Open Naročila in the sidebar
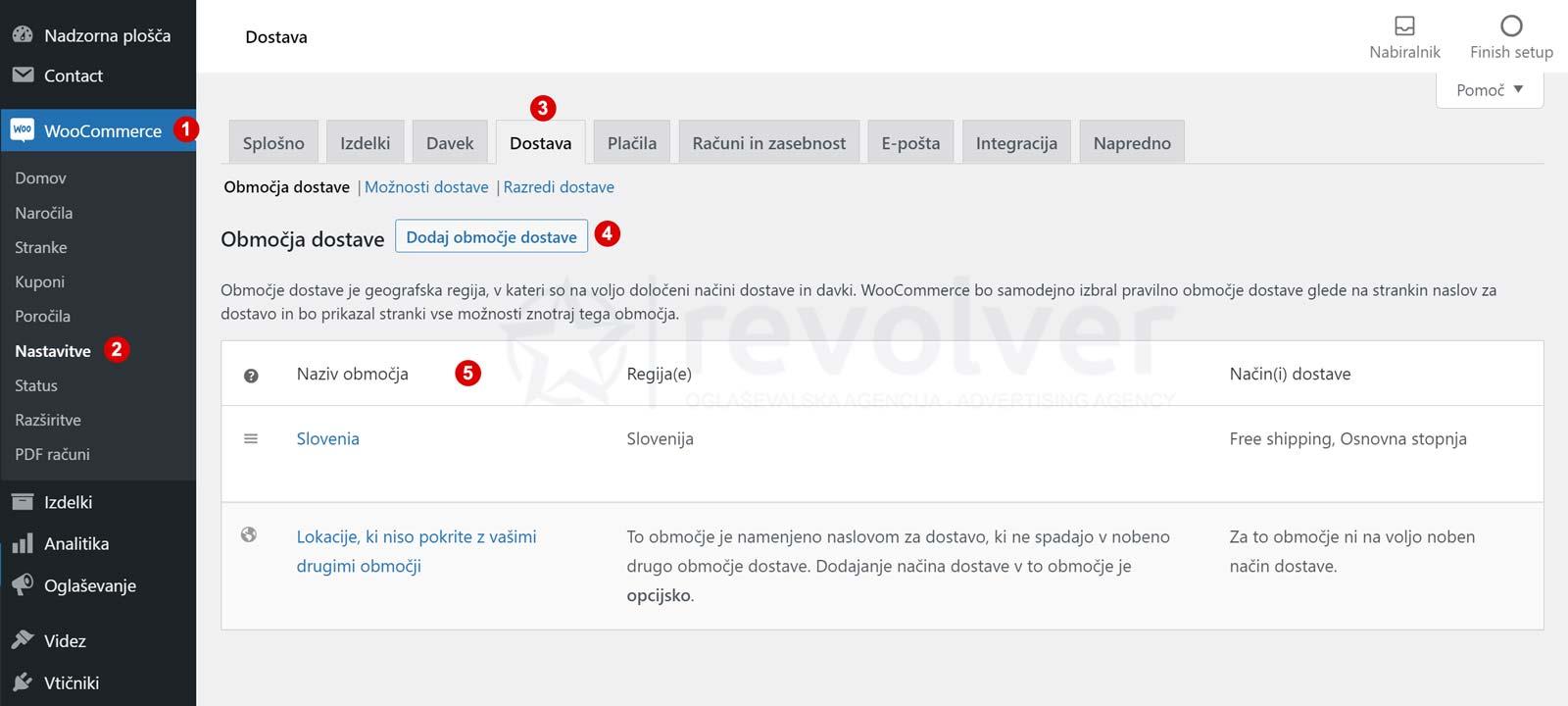 [43, 213]
